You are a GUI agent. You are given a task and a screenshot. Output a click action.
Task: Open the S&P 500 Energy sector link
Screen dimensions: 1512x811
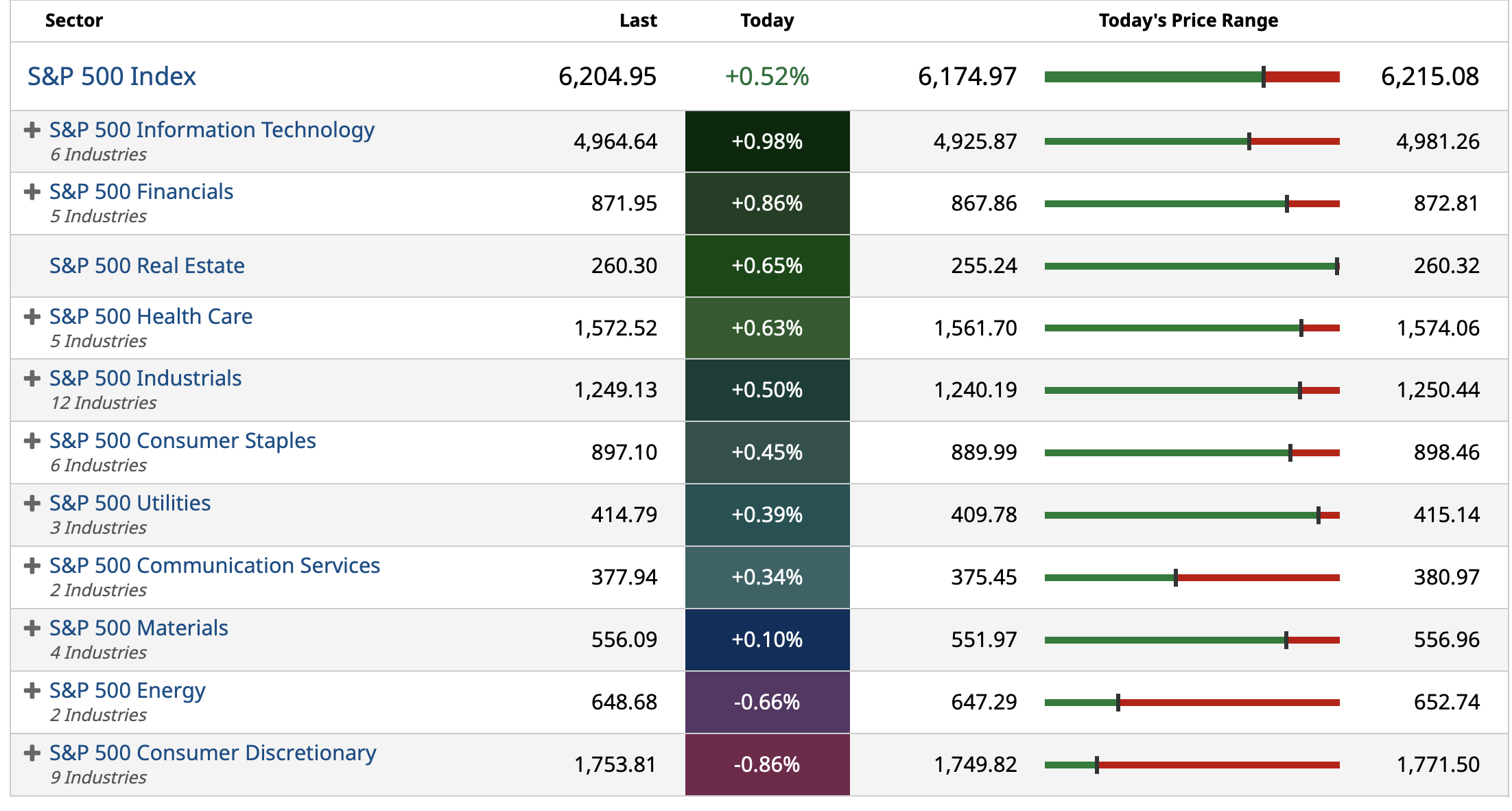point(128,690)
